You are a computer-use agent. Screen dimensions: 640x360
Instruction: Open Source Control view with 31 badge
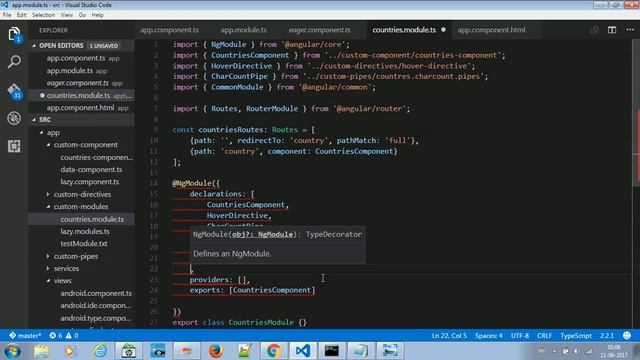click(x=14, y=91)
